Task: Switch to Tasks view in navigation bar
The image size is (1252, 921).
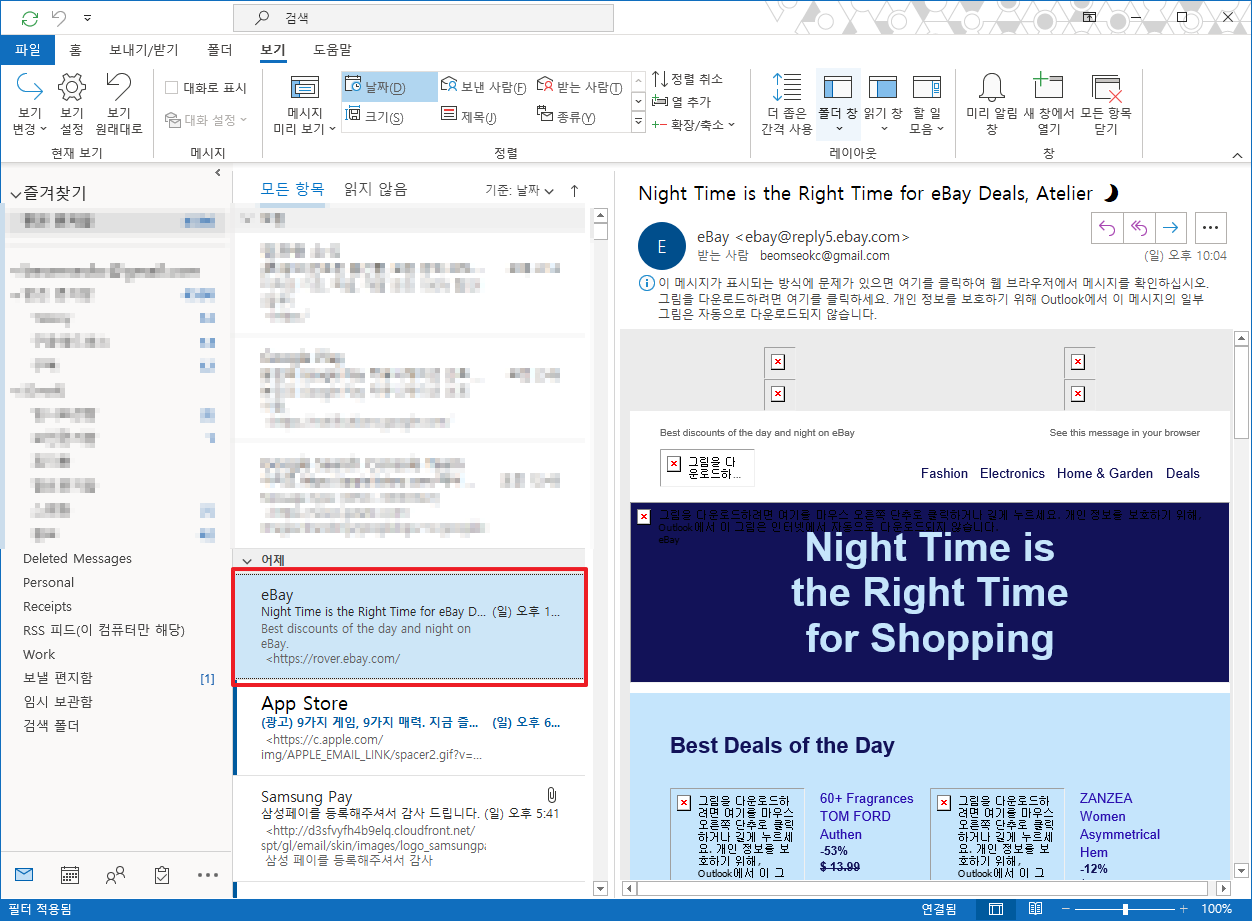Action: [162, 875]
